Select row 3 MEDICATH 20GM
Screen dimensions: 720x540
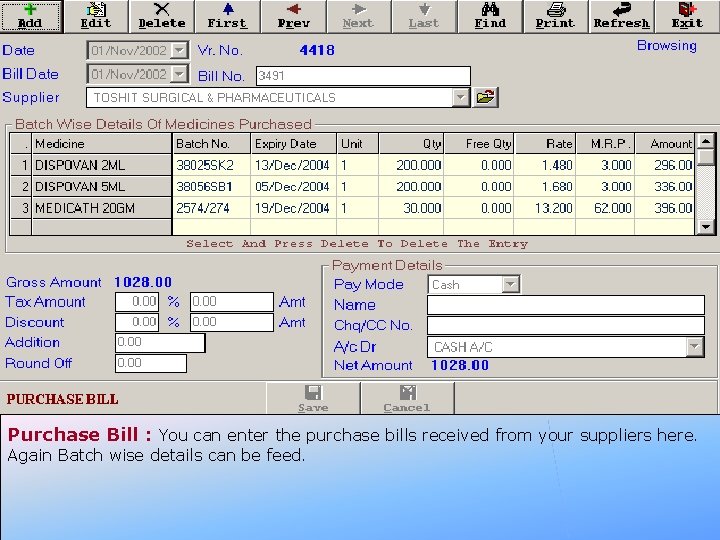click(101, 208)
